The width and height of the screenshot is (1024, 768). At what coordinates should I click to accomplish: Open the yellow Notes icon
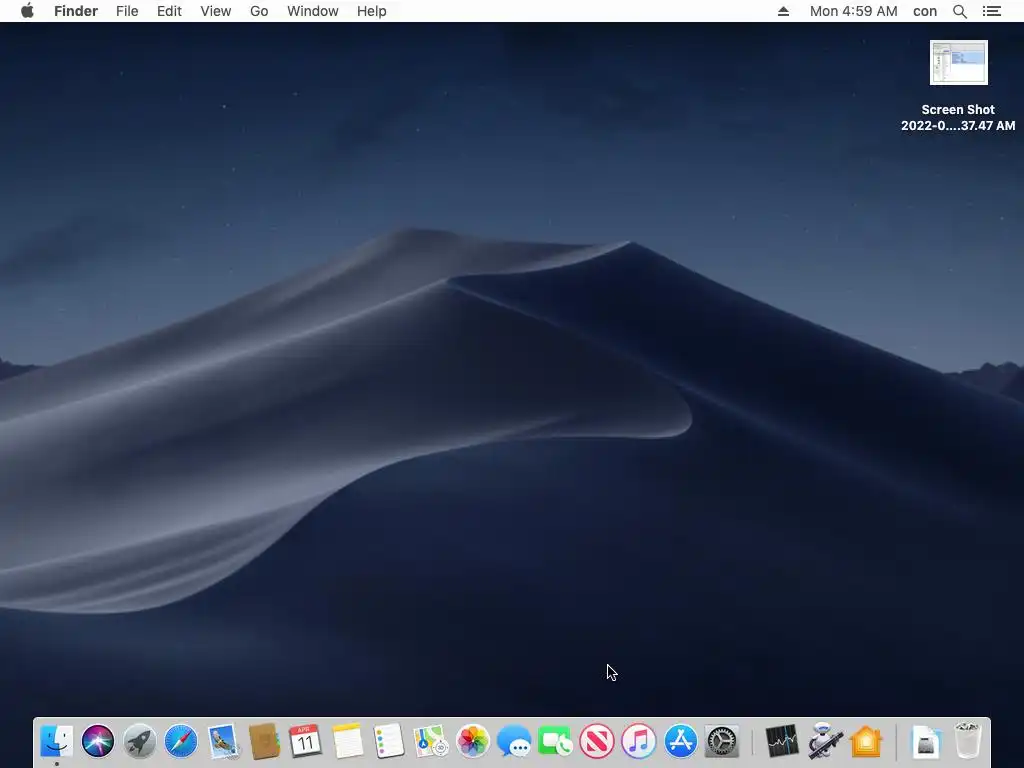(x=347, y=742)
